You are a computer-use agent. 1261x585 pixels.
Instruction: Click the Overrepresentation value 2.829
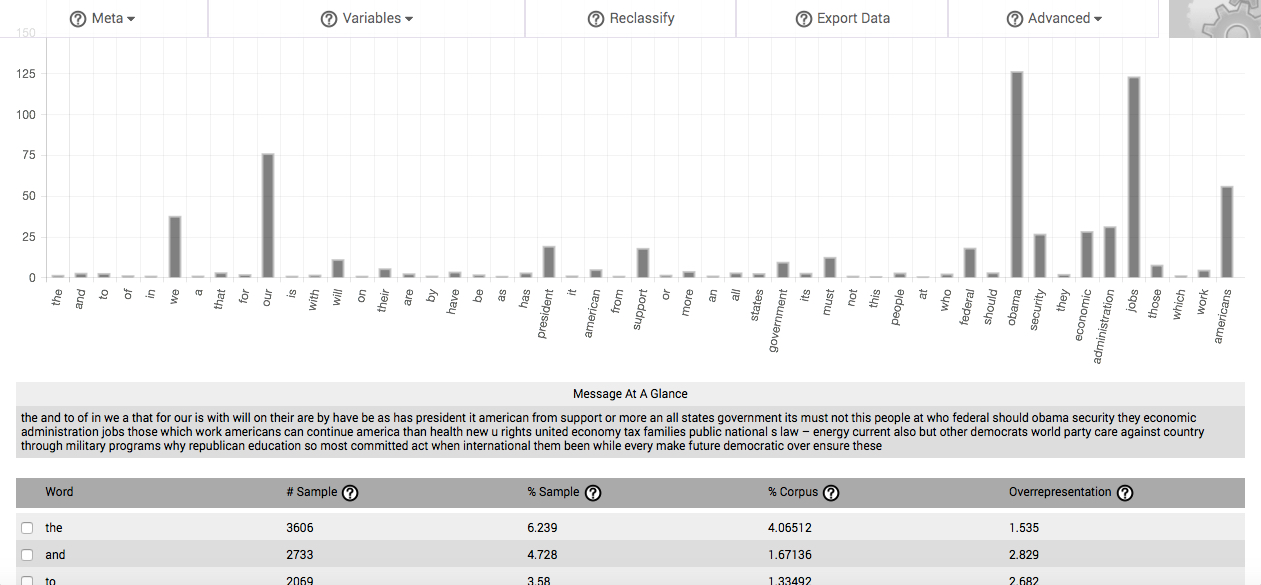1024,555
